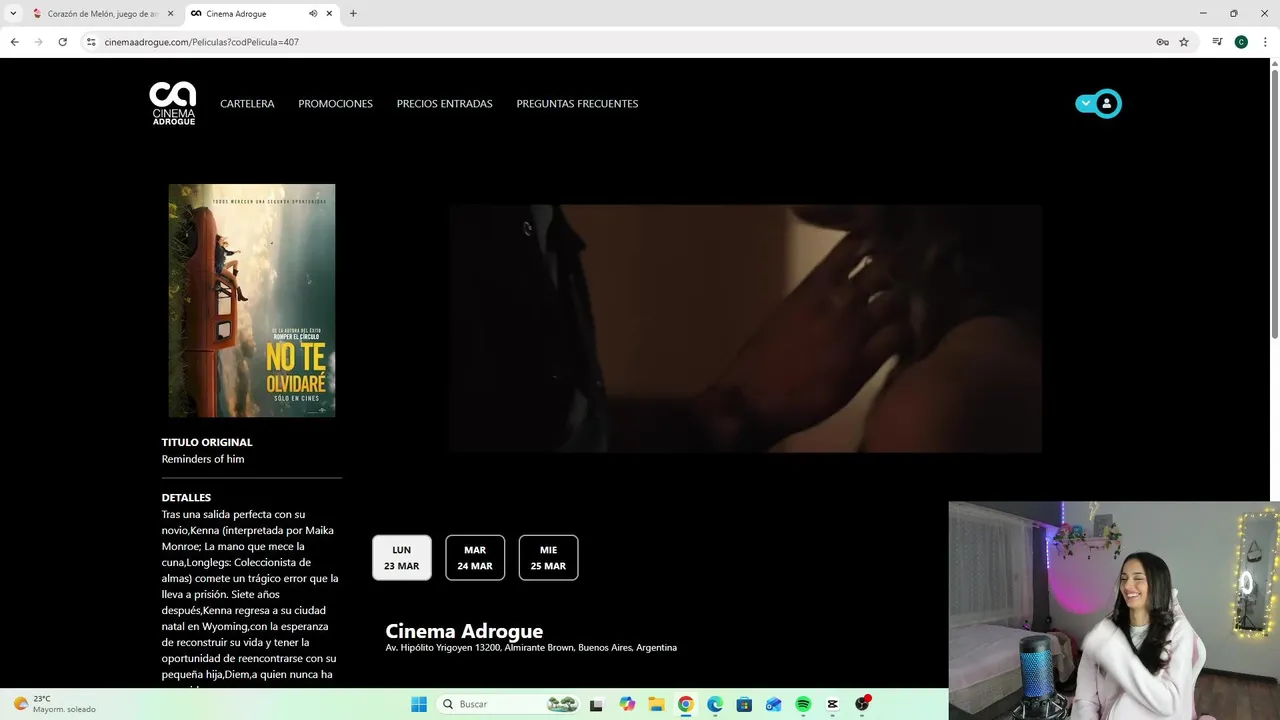Open Microsoft Store from the taskbar
The image size is (1280, 720).
[744, 704]
